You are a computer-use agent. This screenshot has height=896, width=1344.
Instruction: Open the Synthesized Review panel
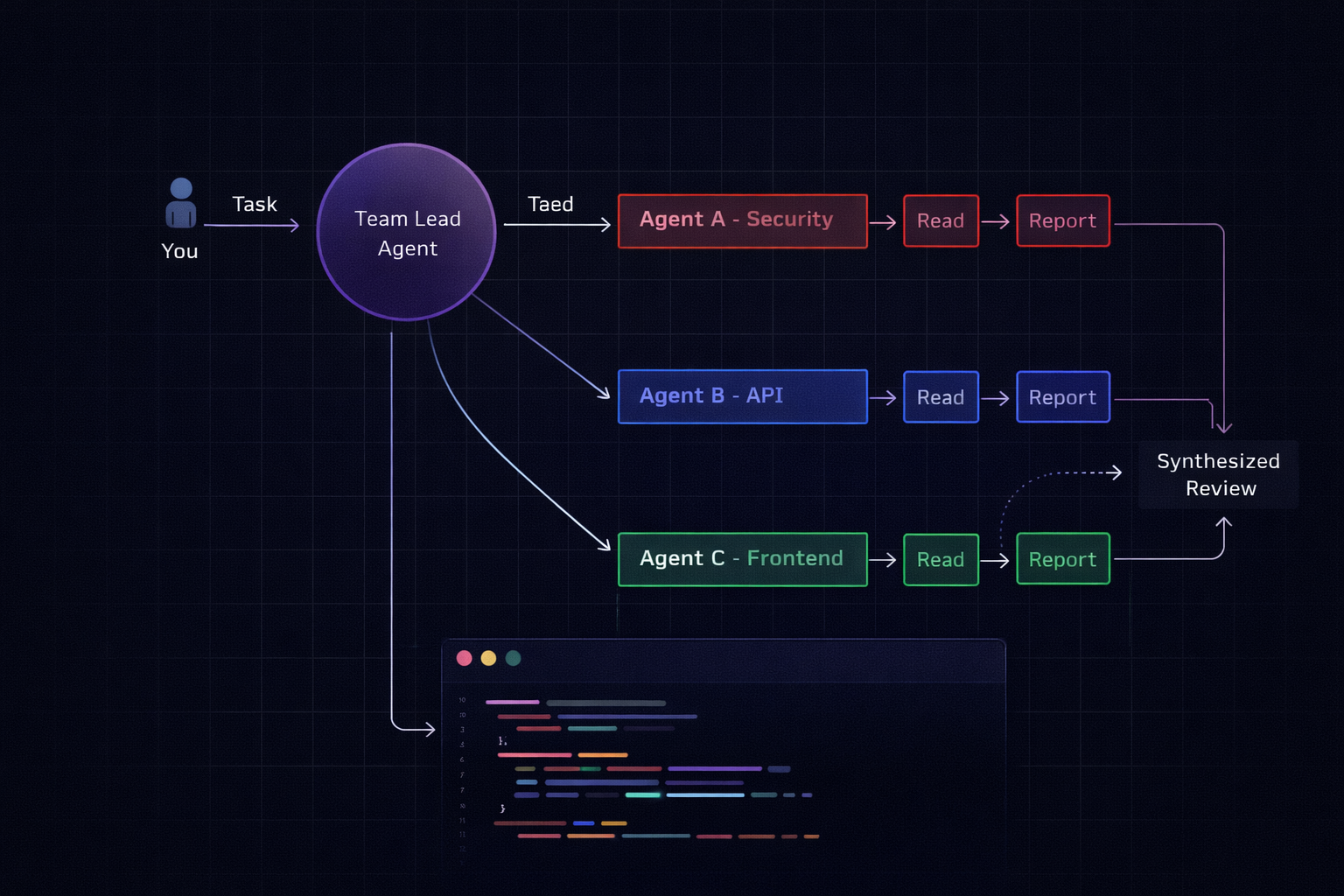tap(1218, 474)
